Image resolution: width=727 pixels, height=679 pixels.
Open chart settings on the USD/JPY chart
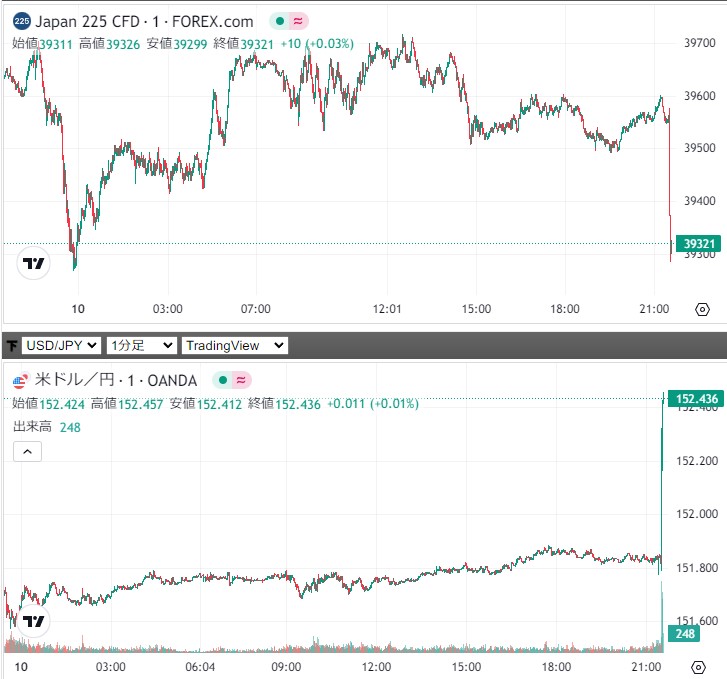coord(698,667)
